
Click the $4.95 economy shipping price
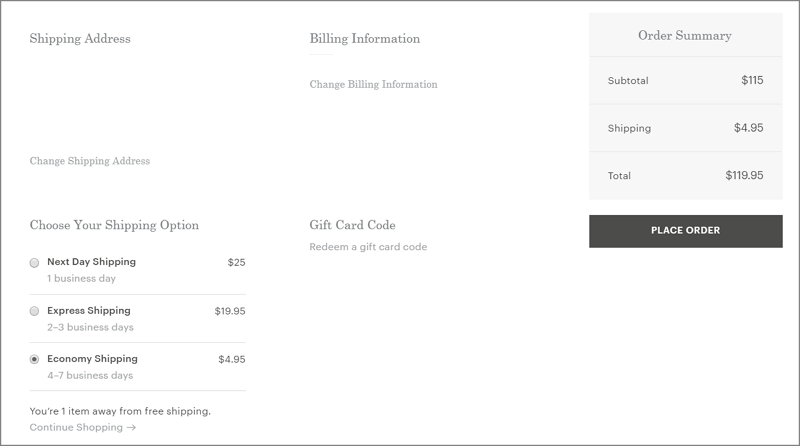[232, 359]
